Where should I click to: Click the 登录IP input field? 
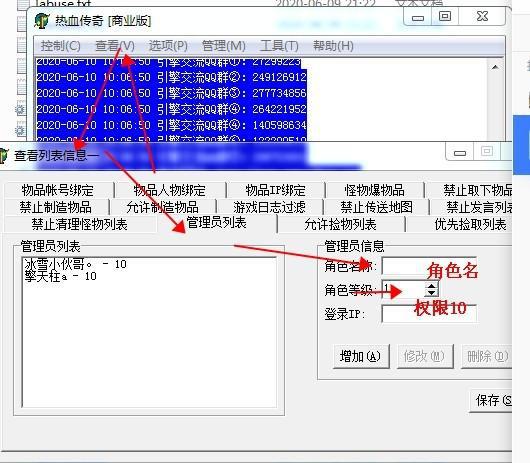[x=429, y=314]
